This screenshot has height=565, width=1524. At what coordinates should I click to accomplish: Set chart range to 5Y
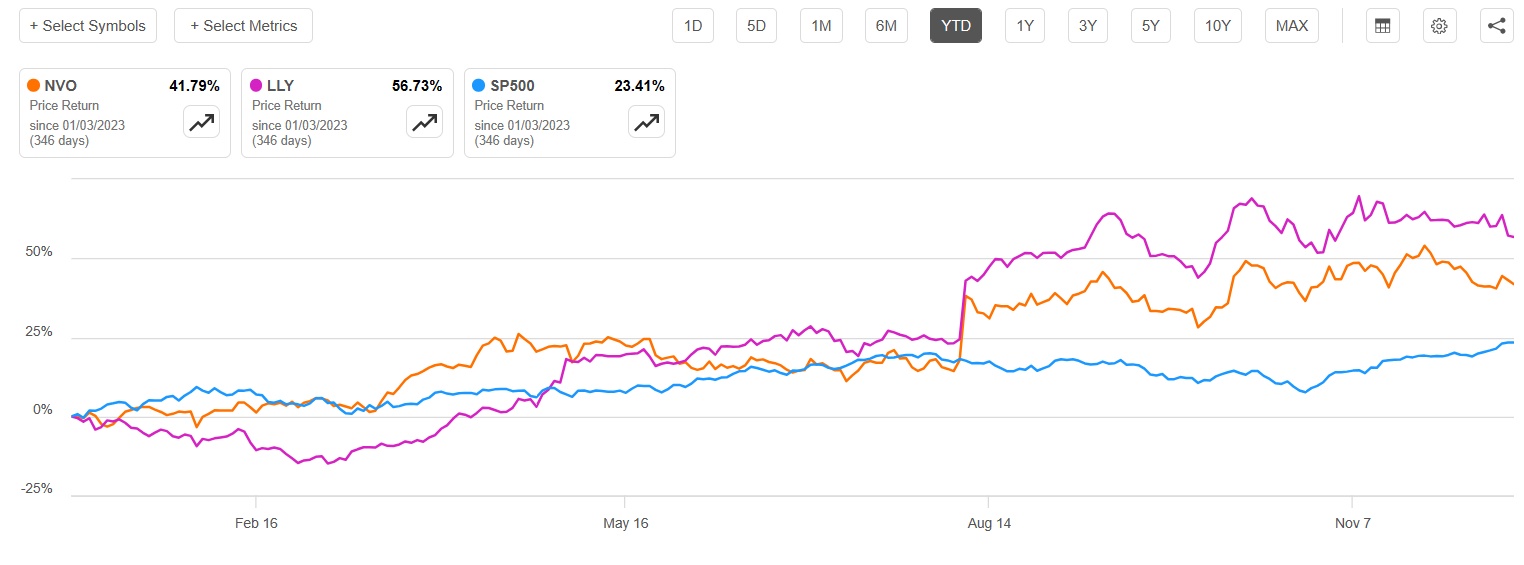(1151, 26)
